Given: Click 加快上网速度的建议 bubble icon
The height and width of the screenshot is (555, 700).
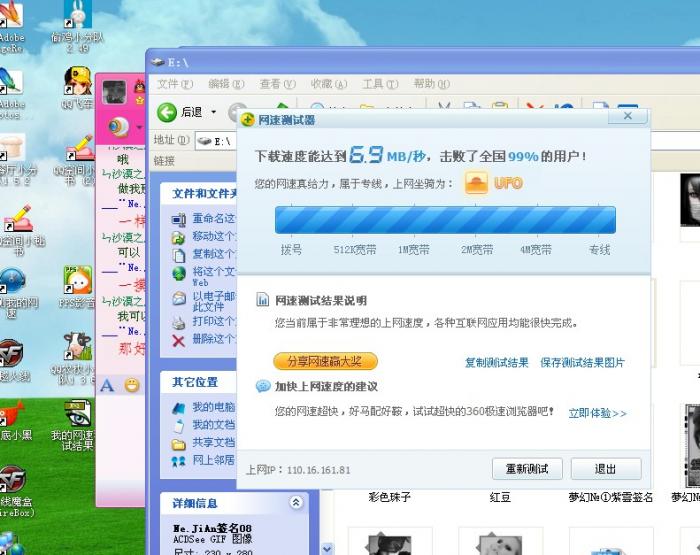Looking at the screenshot, I should click(x=262, y=386).
